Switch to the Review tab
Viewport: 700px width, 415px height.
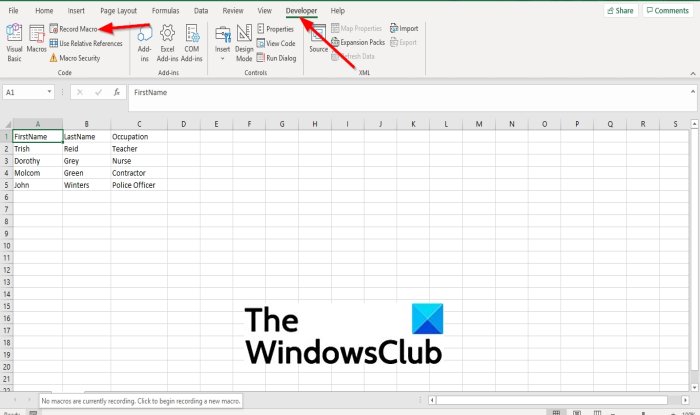click(233, 10)
